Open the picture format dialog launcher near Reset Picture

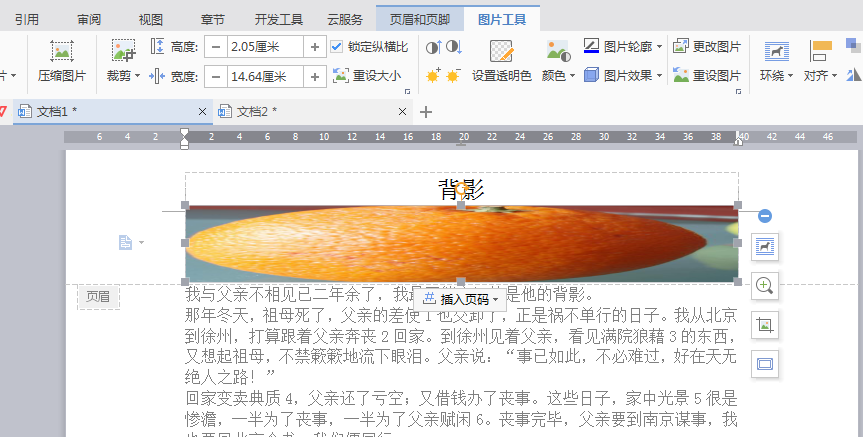(738, 91)
